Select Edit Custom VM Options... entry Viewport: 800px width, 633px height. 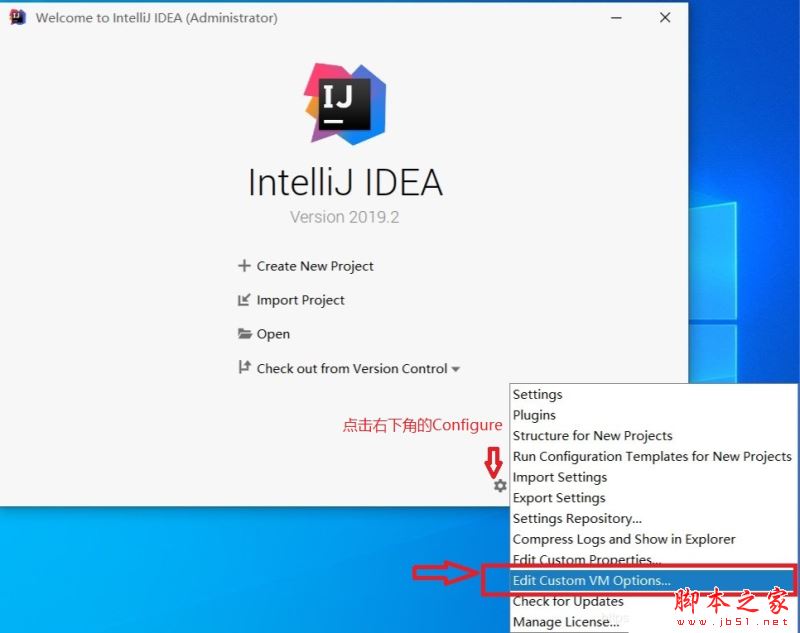click(x=653, y=580)
